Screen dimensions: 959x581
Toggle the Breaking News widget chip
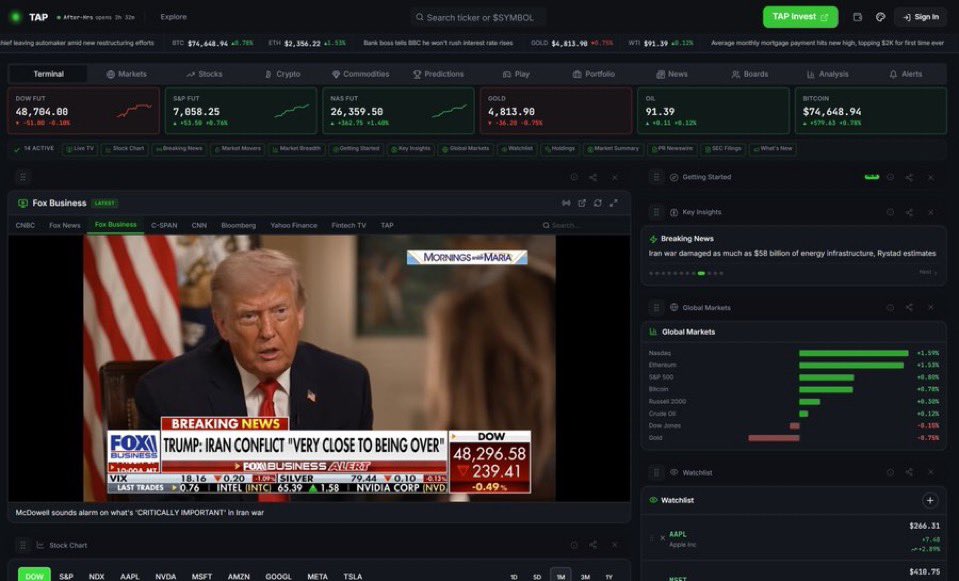click(179, 149)
